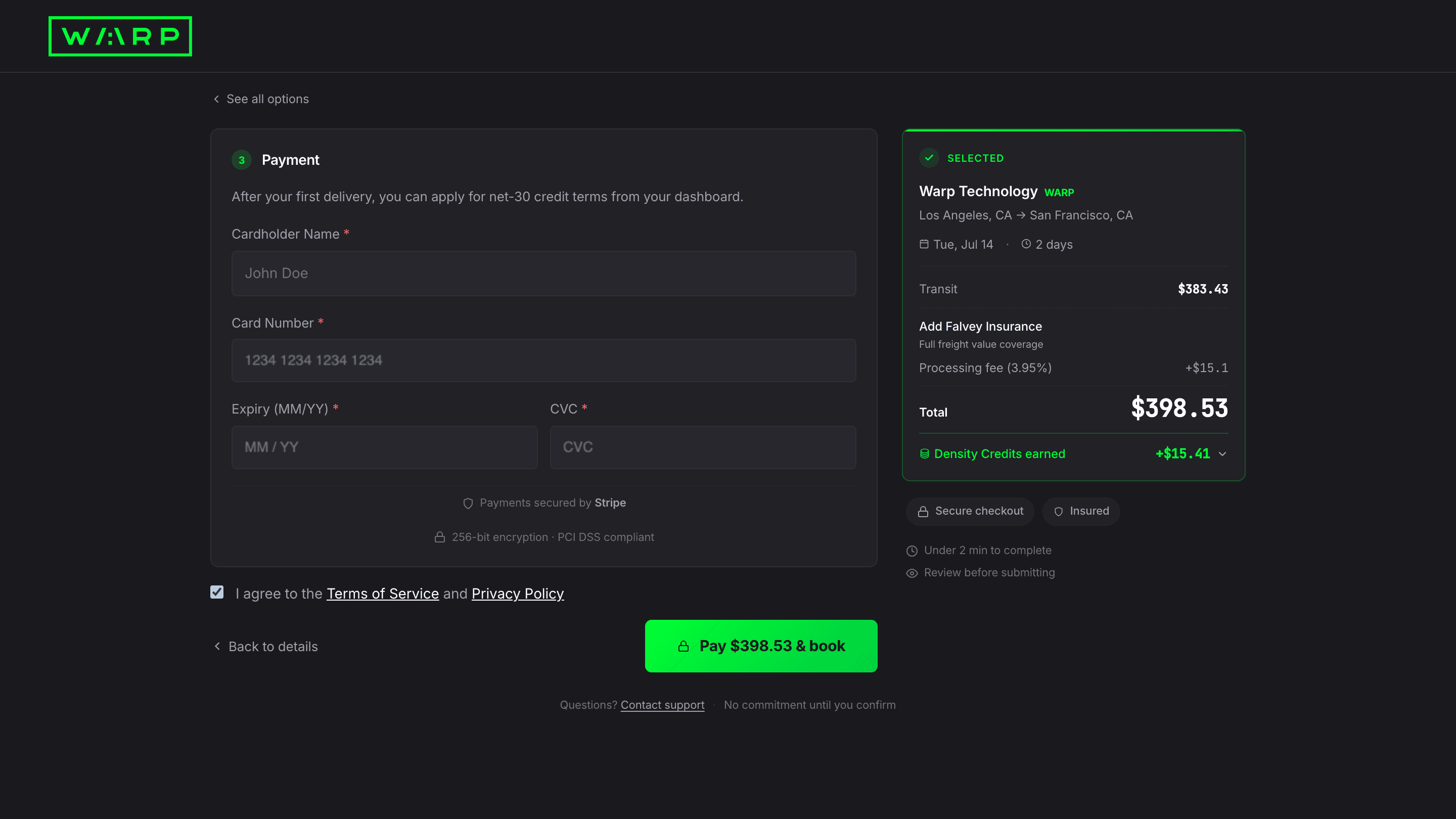Click the green WARP carrier tag
Image resolution: width=1456 pixels, height=819 pixels.
tap(1059, 193)
